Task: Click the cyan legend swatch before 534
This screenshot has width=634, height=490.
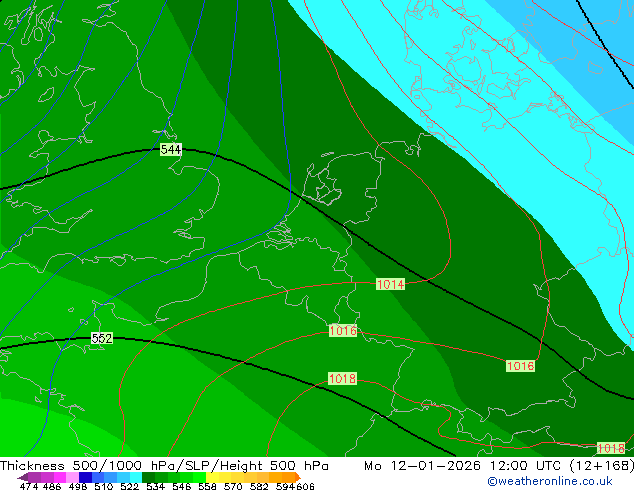Action: pyautogui.click(x=136, y=477)
